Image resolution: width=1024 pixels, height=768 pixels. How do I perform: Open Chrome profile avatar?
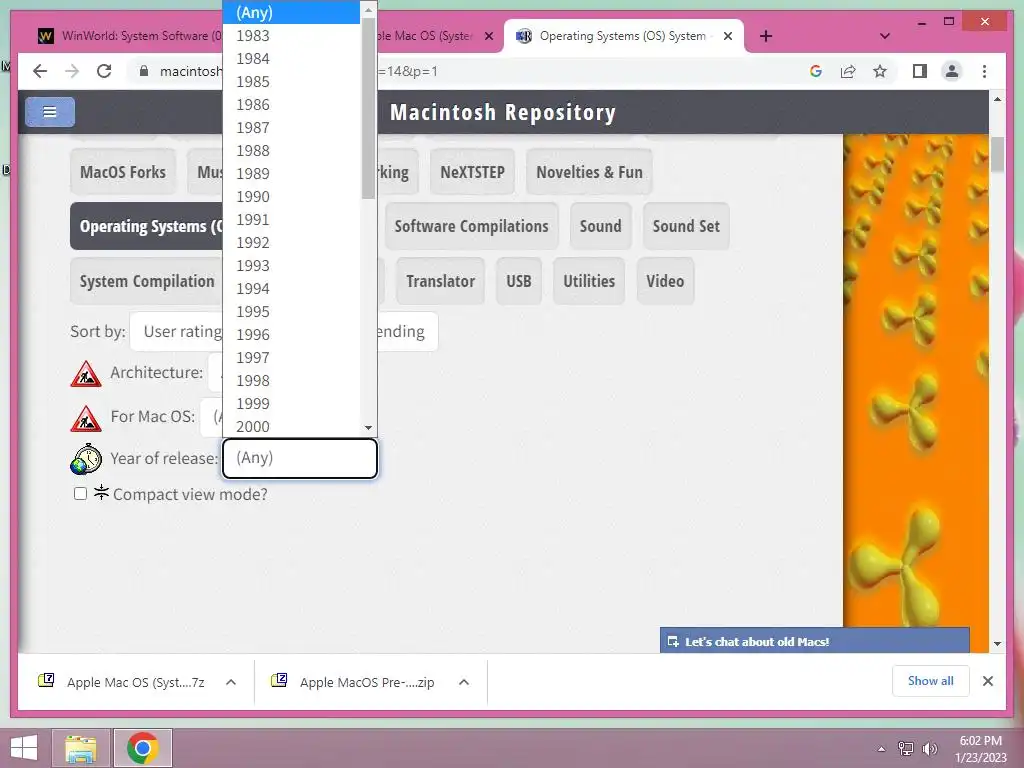pos(952,71)
